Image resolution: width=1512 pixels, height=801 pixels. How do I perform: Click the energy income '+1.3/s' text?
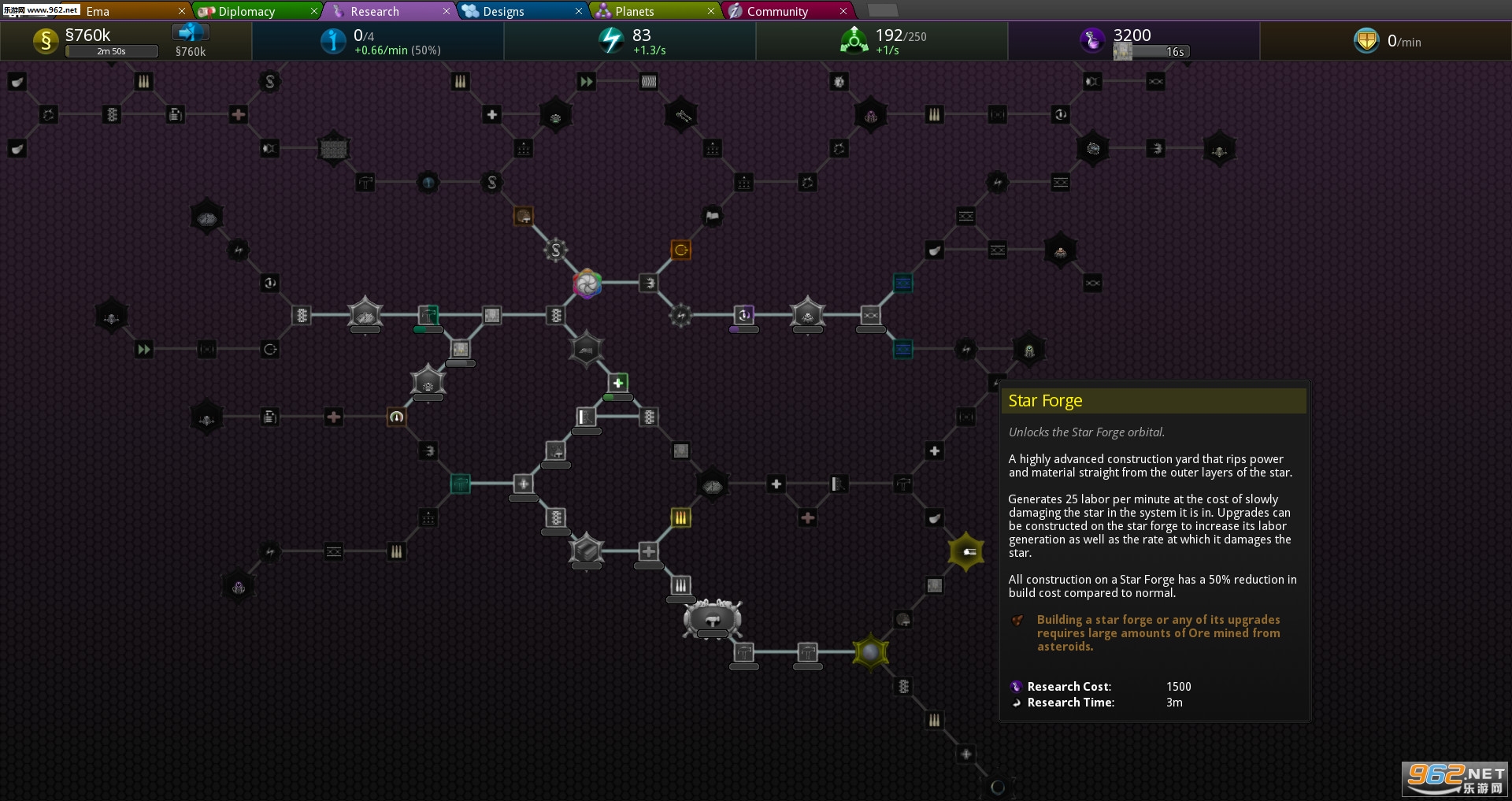[x=650, y=50]
